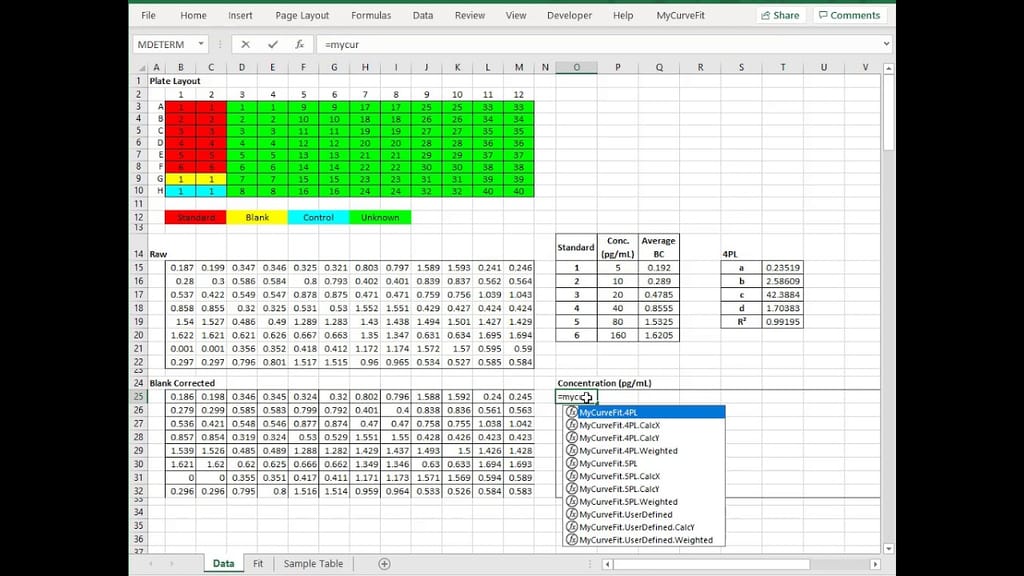Click the green Unknown legend cell

click(x=380, y=217)
